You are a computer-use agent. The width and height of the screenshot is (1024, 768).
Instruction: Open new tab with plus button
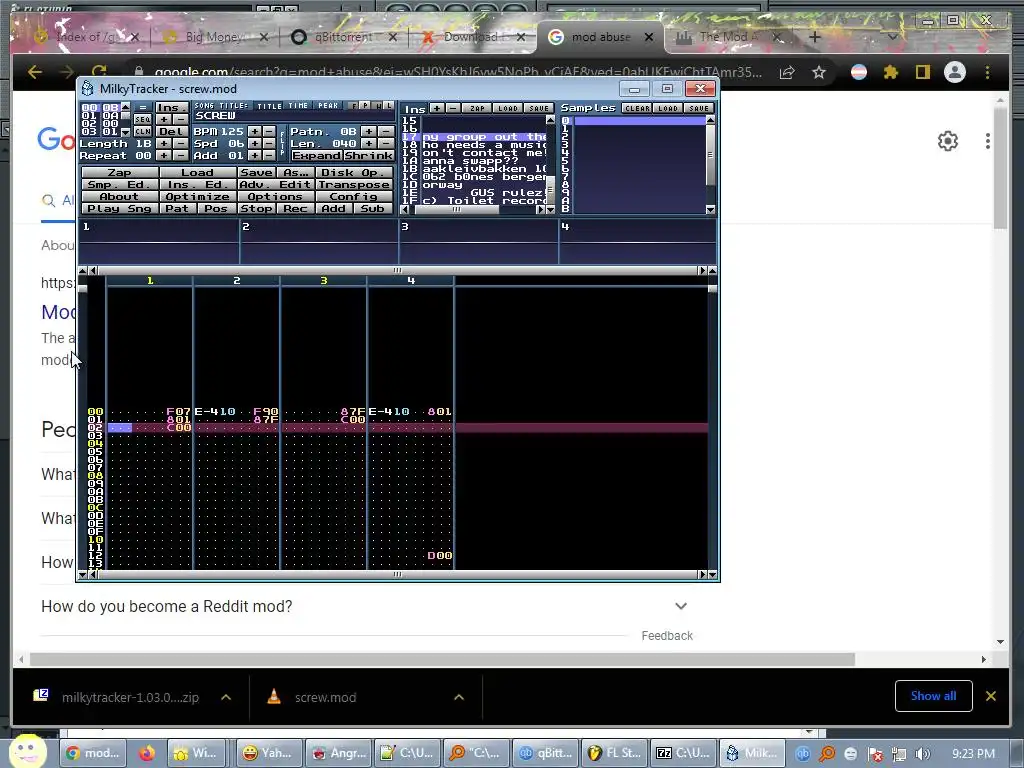click(814, 37)
